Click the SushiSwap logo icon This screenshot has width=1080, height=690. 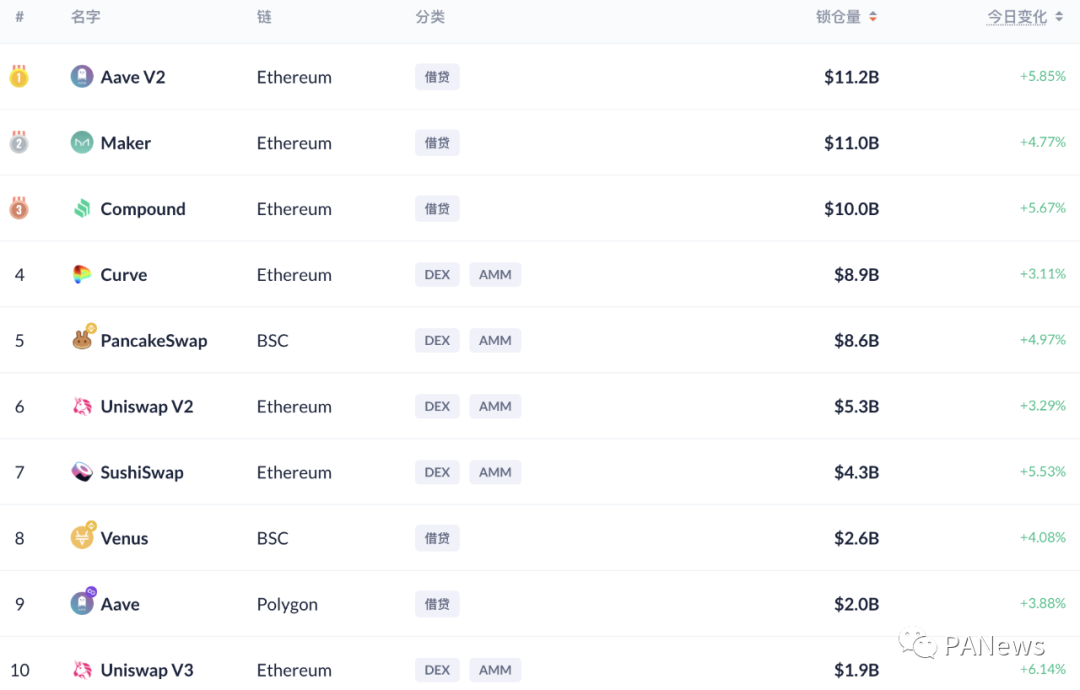[82, 472]
